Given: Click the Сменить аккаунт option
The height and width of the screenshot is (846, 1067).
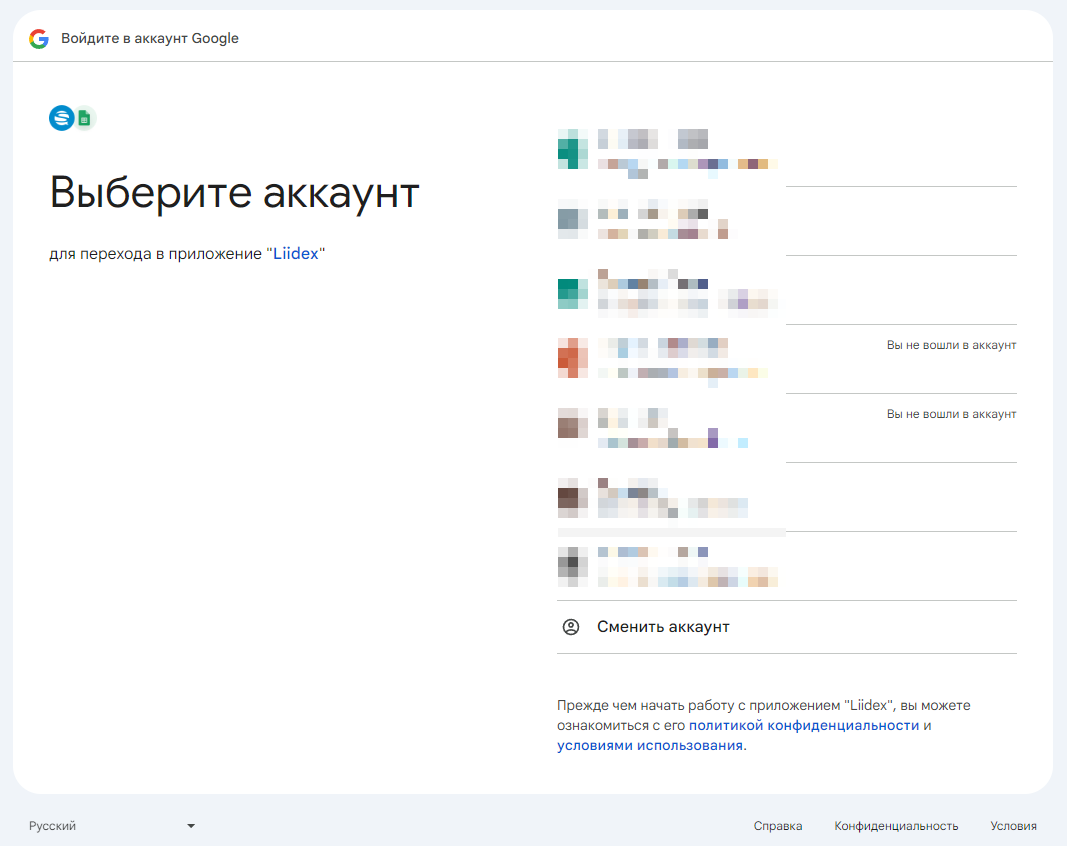Looking at the screenshot, I should (663, 627).
